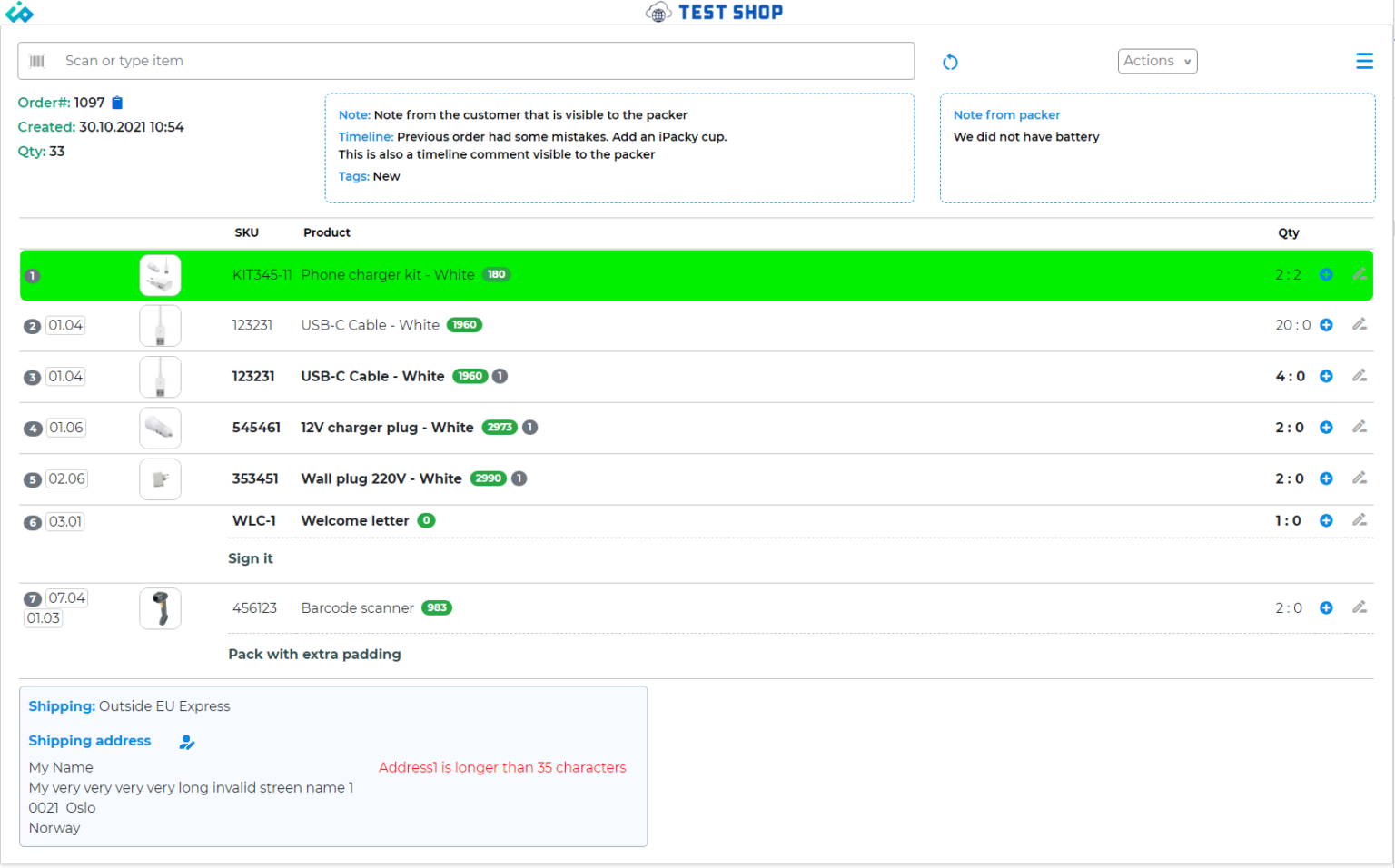Click the edit pencil on Phone charger kit row
The height and width of the screenshot is (868, 1395).
click(x=1360, y=274)
